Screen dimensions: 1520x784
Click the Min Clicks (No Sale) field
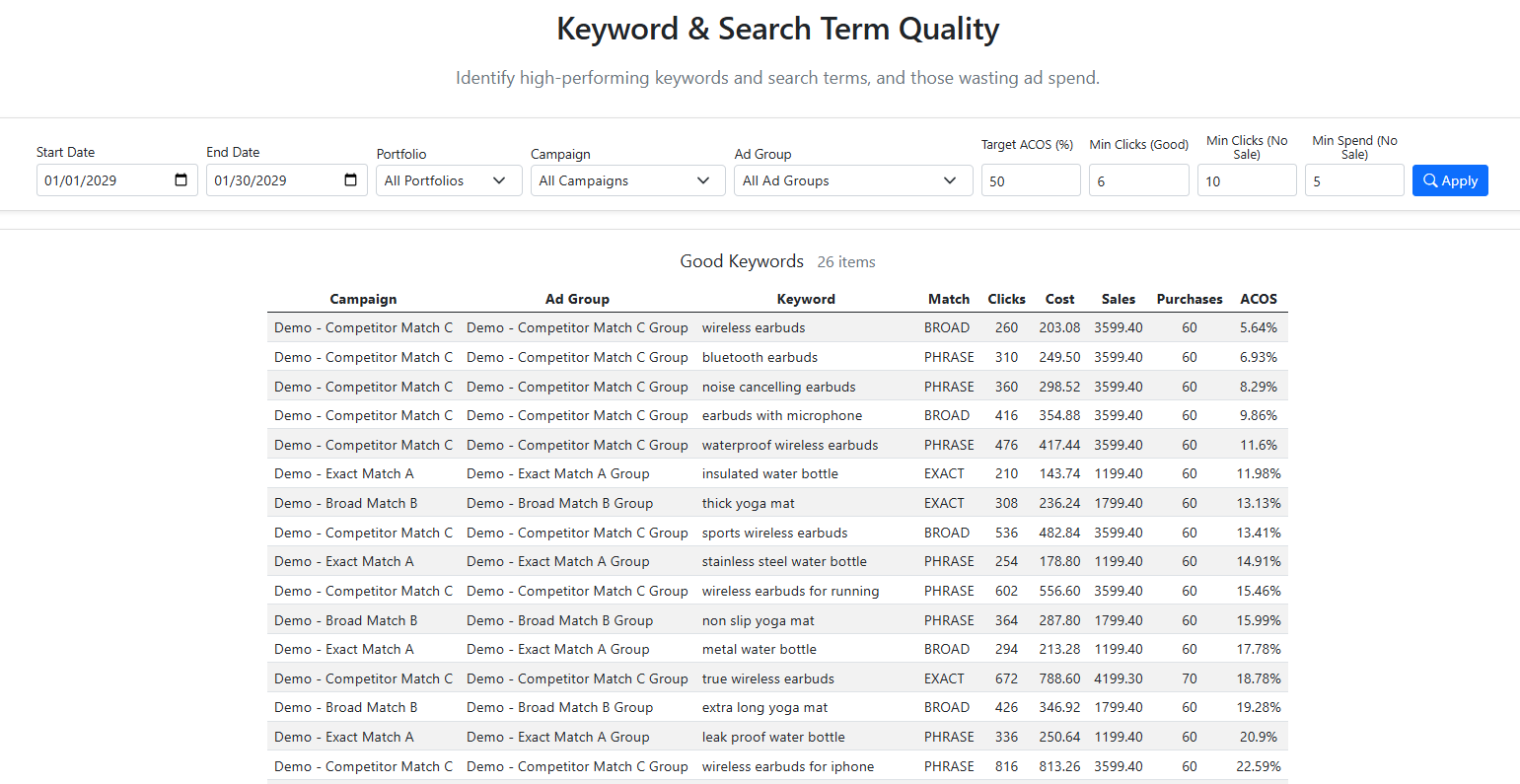click(x=1246, y=179)
